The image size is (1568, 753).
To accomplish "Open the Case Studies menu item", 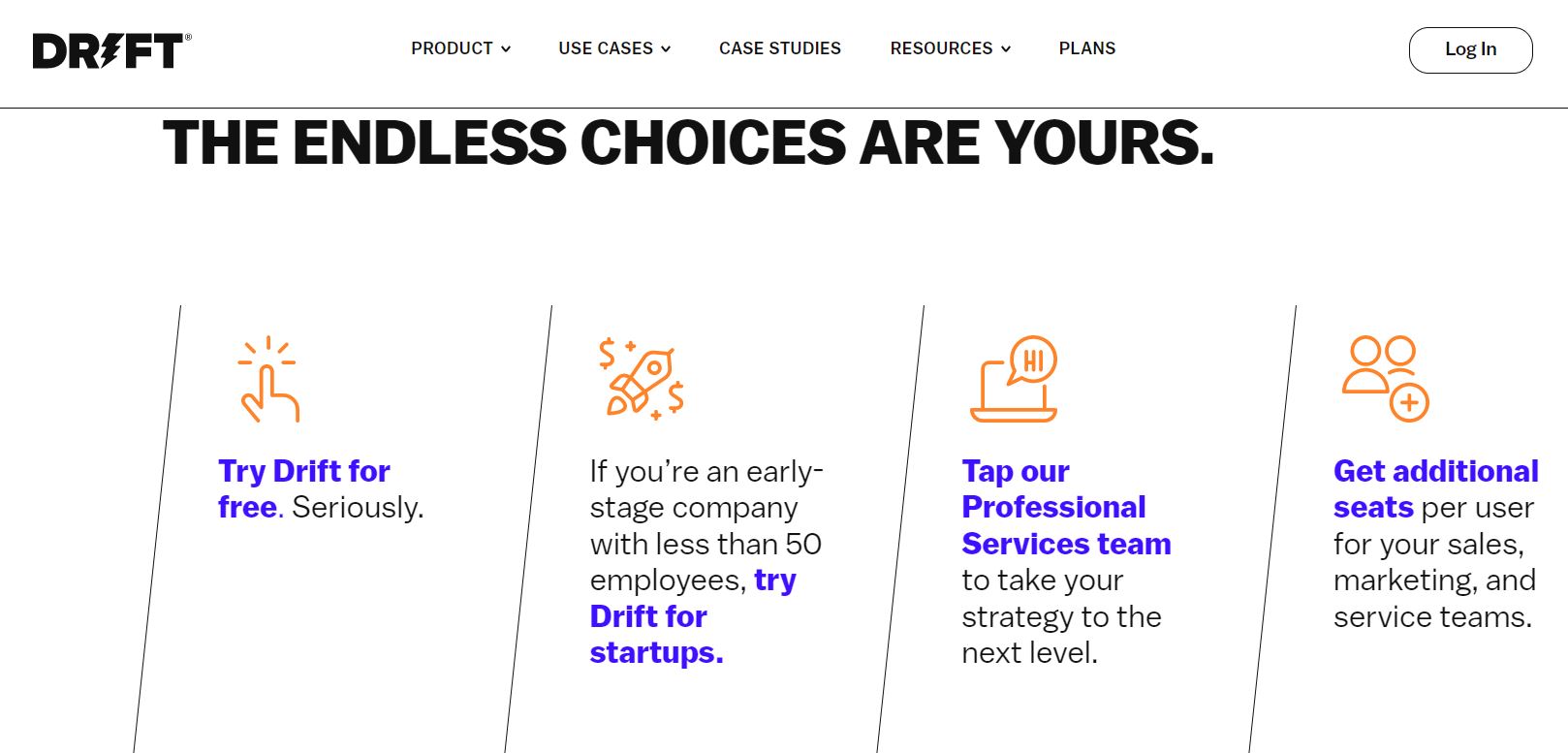I will click(780, 48).
